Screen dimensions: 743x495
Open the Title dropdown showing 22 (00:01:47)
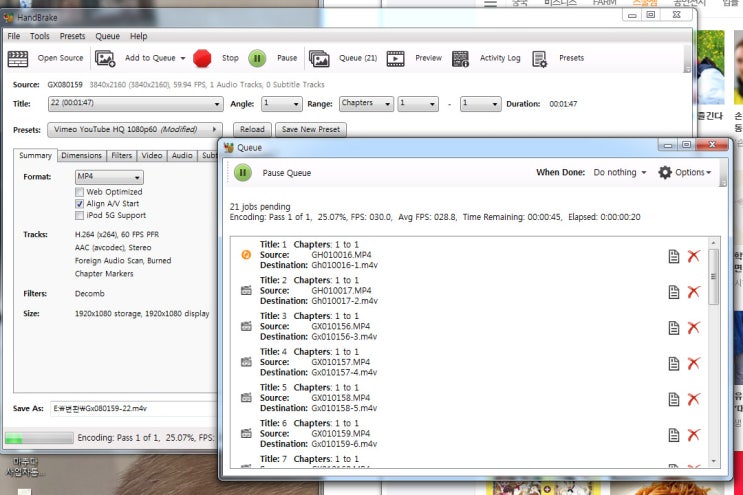click(x=136, y=104)
